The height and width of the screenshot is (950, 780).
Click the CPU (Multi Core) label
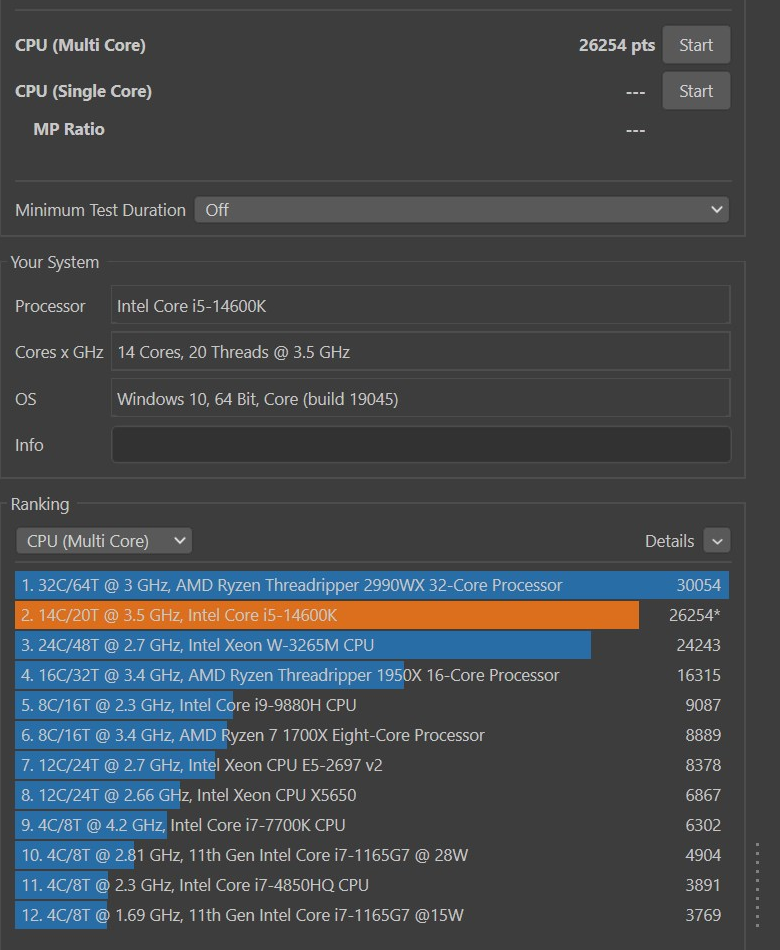(x=80, y=45)
